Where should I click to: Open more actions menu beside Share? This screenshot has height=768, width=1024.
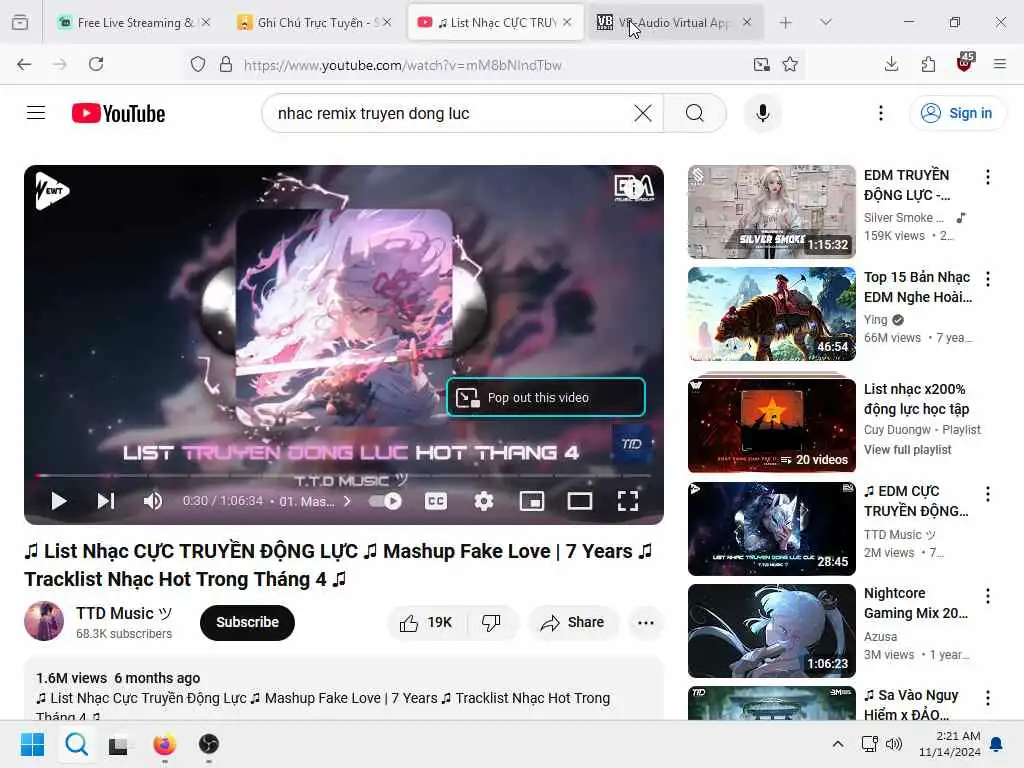coord(645,622)
